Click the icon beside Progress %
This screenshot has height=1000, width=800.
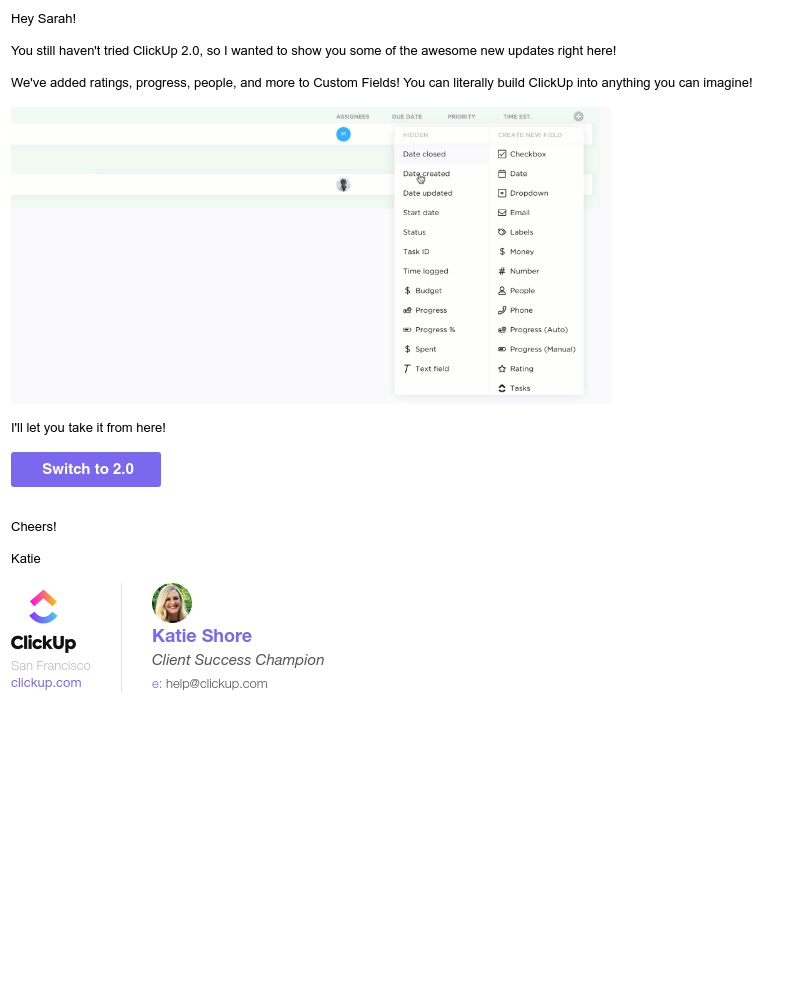click(407, 330)
